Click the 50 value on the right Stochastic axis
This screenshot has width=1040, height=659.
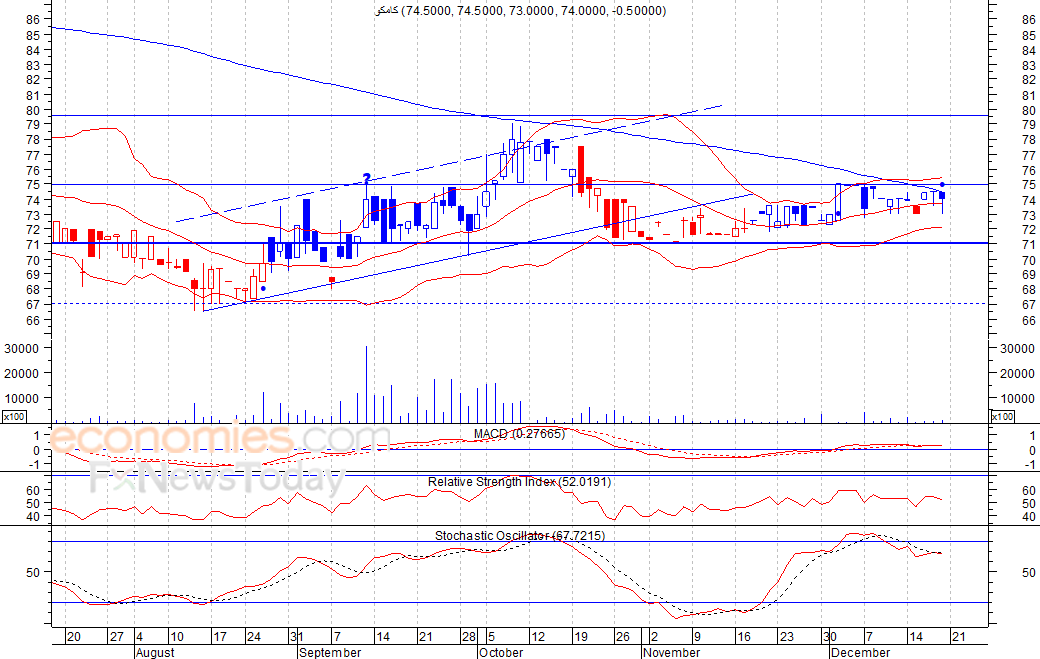1029,572
